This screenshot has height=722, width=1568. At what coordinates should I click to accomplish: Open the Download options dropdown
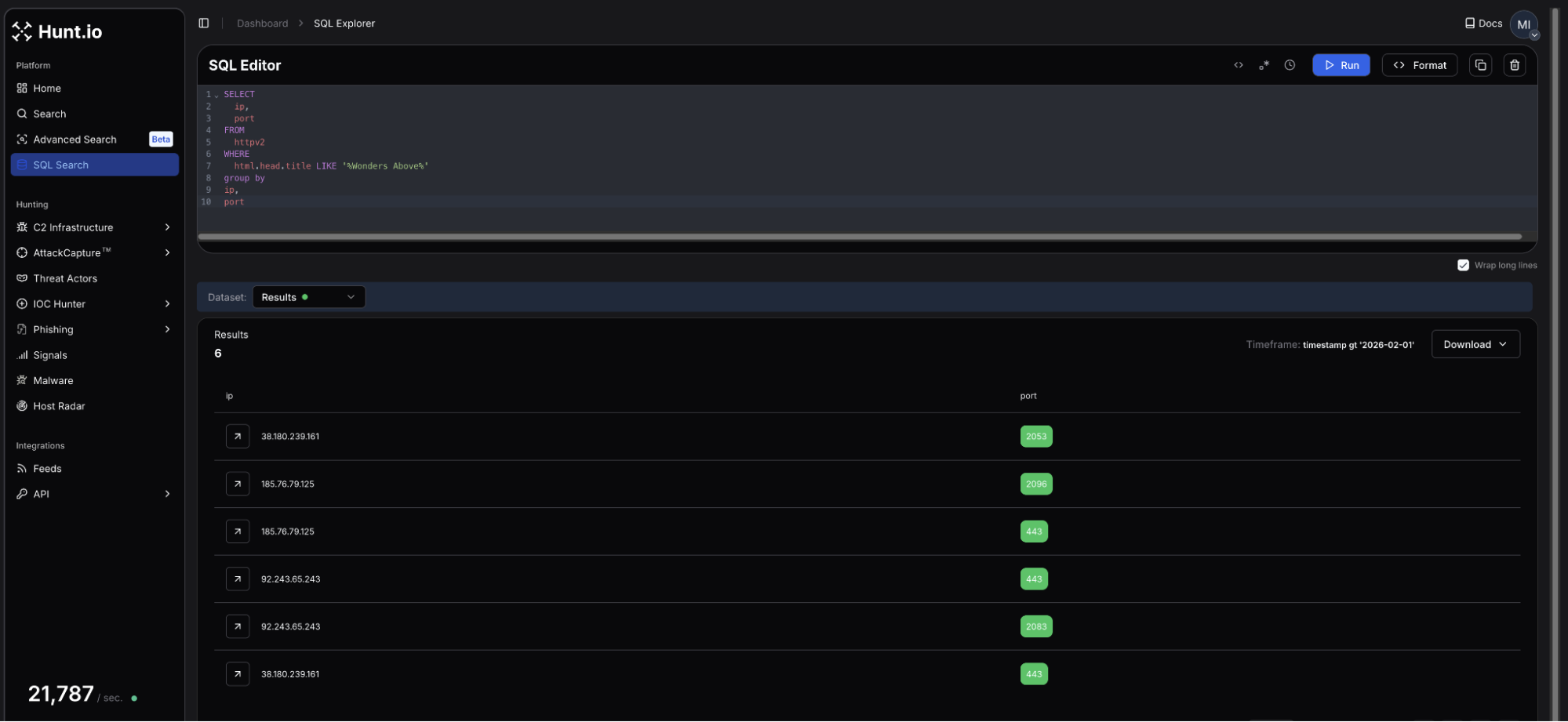tap(1475, 344)
